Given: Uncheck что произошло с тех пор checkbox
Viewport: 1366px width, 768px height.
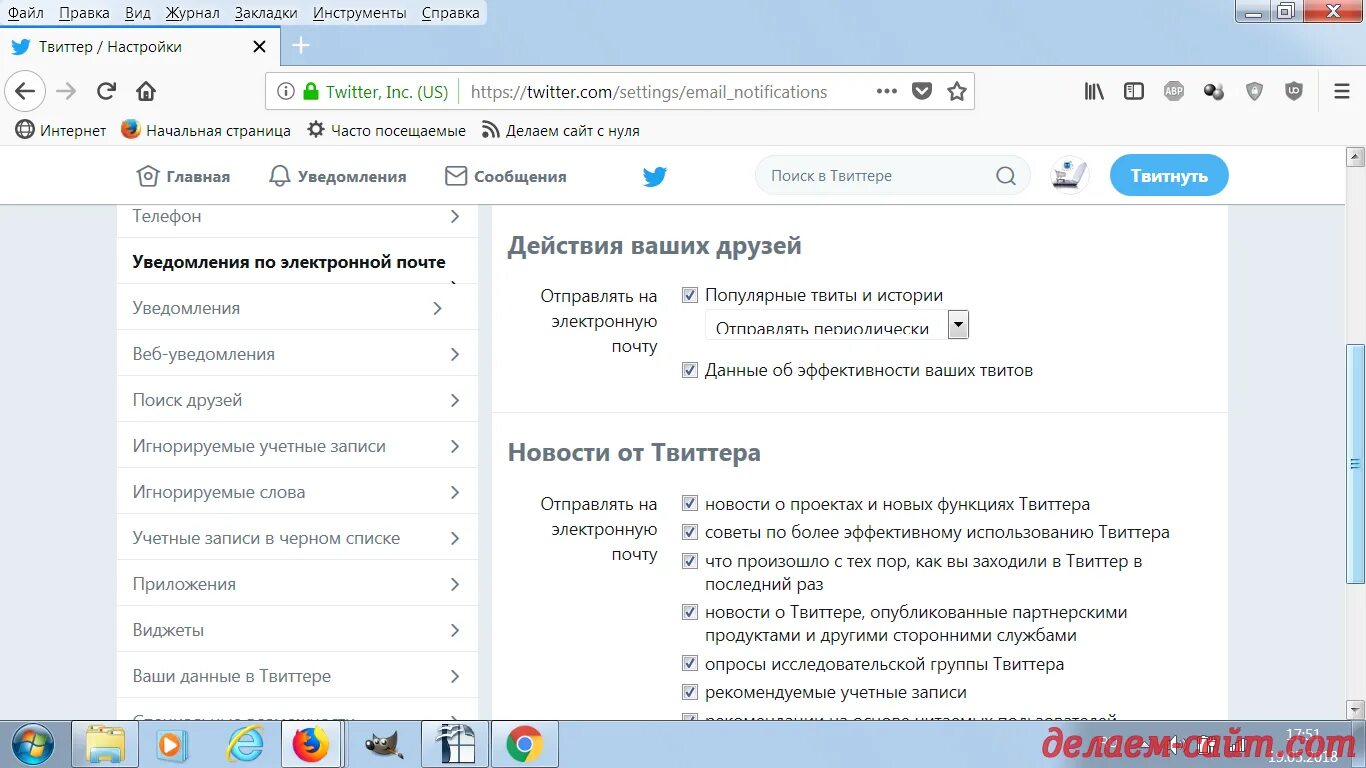Looking at the screenshot, I should (690, 561).
